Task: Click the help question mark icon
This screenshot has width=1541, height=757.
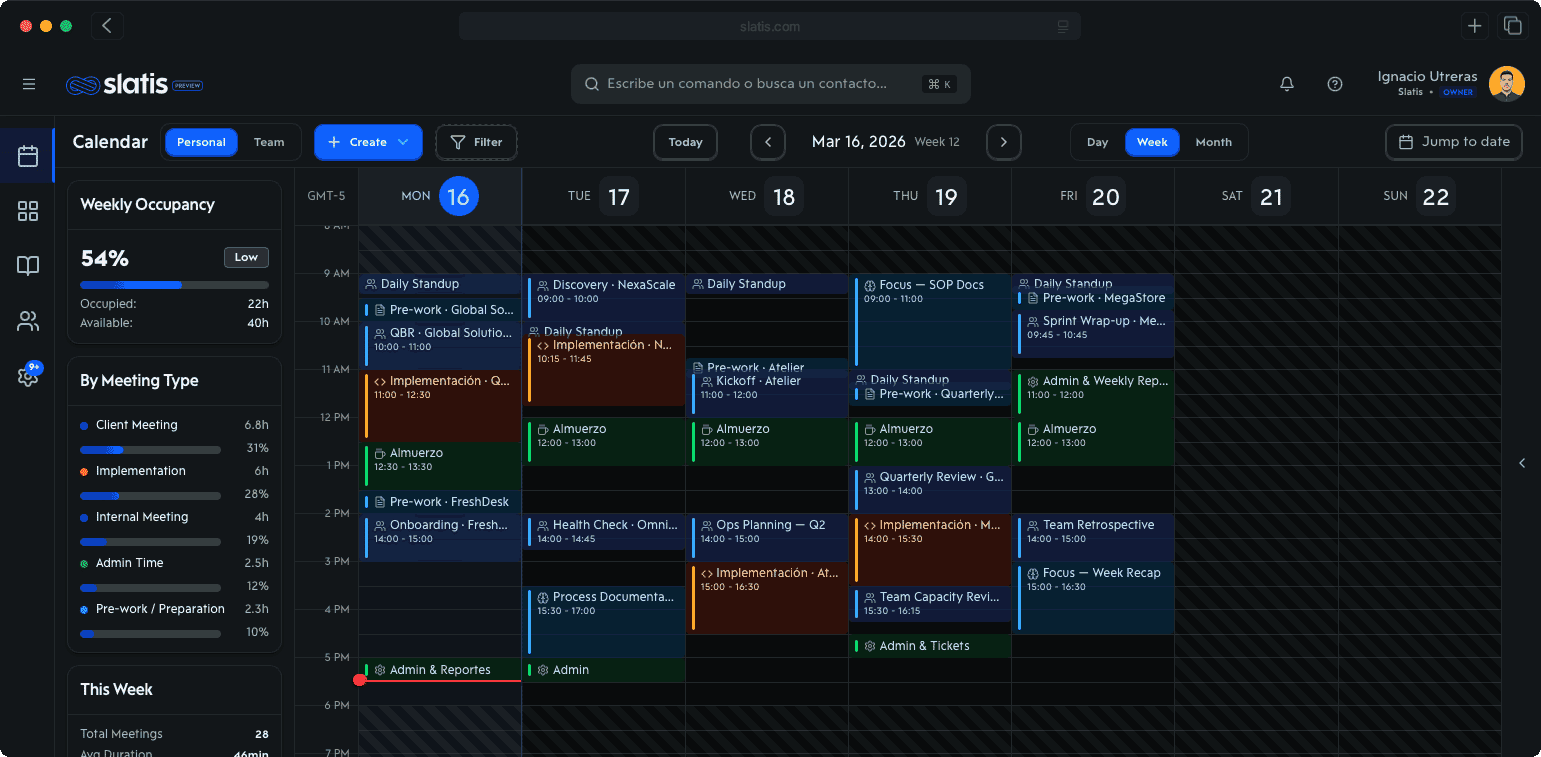Action: pyautogui.click(x=1335, y=84)
